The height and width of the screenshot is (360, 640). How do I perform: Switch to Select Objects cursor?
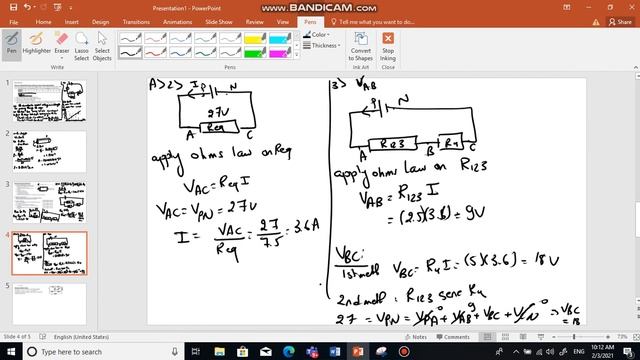pyautogui.click(x=102, y=46)
